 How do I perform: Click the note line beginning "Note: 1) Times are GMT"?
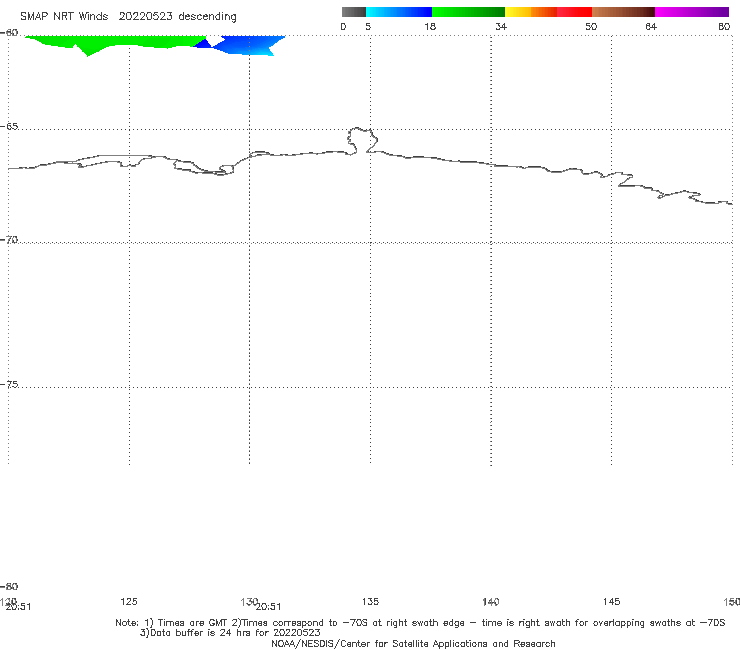[x=420, y=623]
